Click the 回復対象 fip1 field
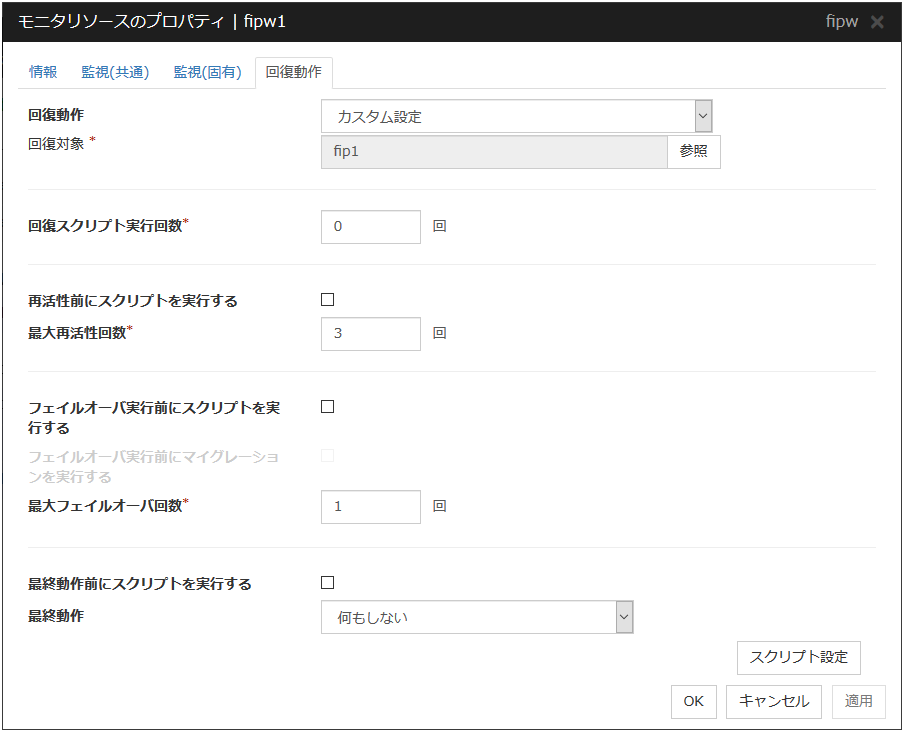 click(x=494, y=151)
